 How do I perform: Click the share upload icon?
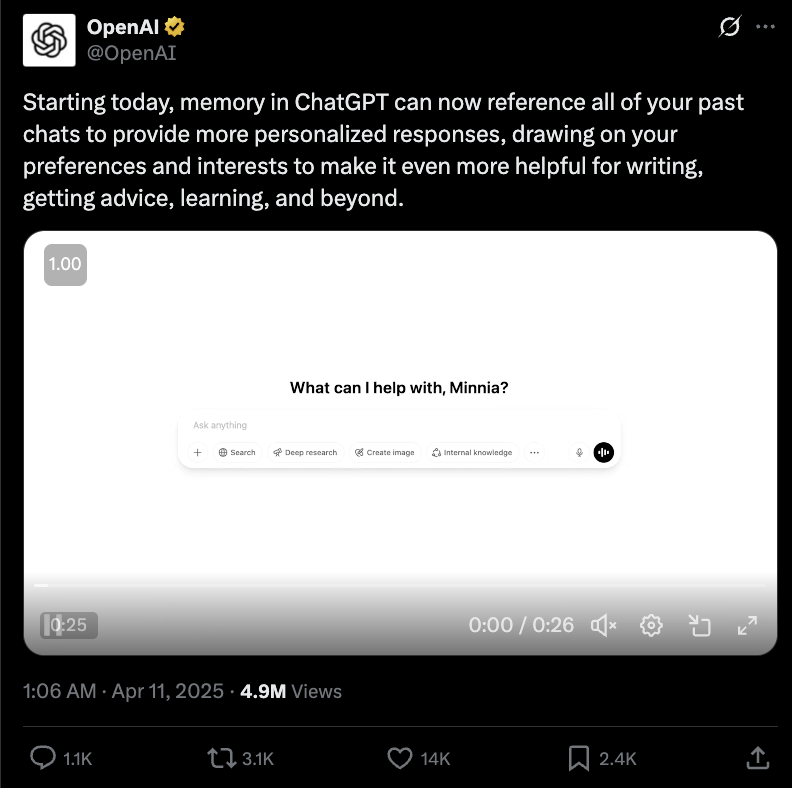[757, 758]
